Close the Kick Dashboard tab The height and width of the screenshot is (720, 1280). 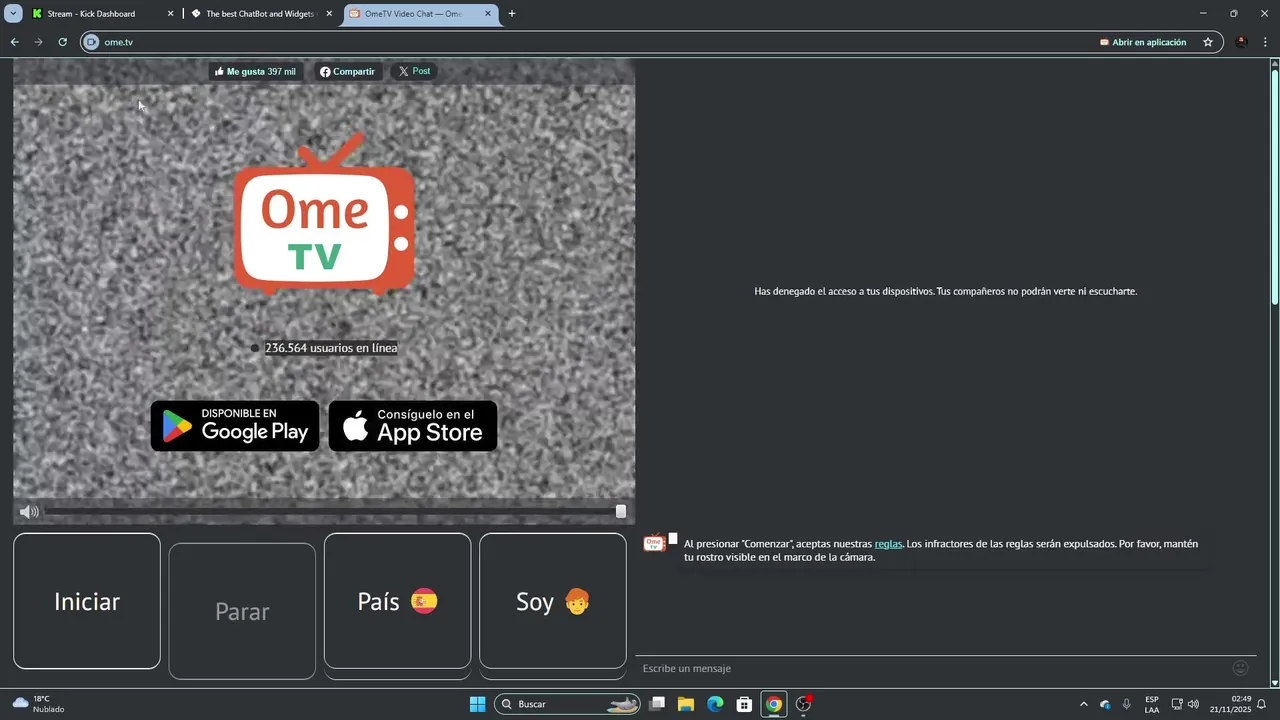tap(170, 14)
